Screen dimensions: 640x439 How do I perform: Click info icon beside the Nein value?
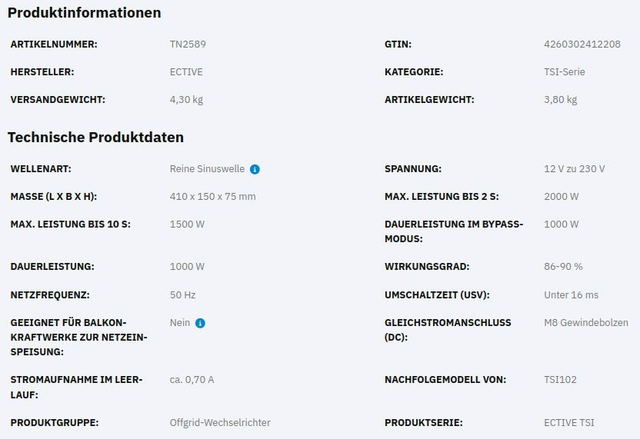tap(200, 323)
